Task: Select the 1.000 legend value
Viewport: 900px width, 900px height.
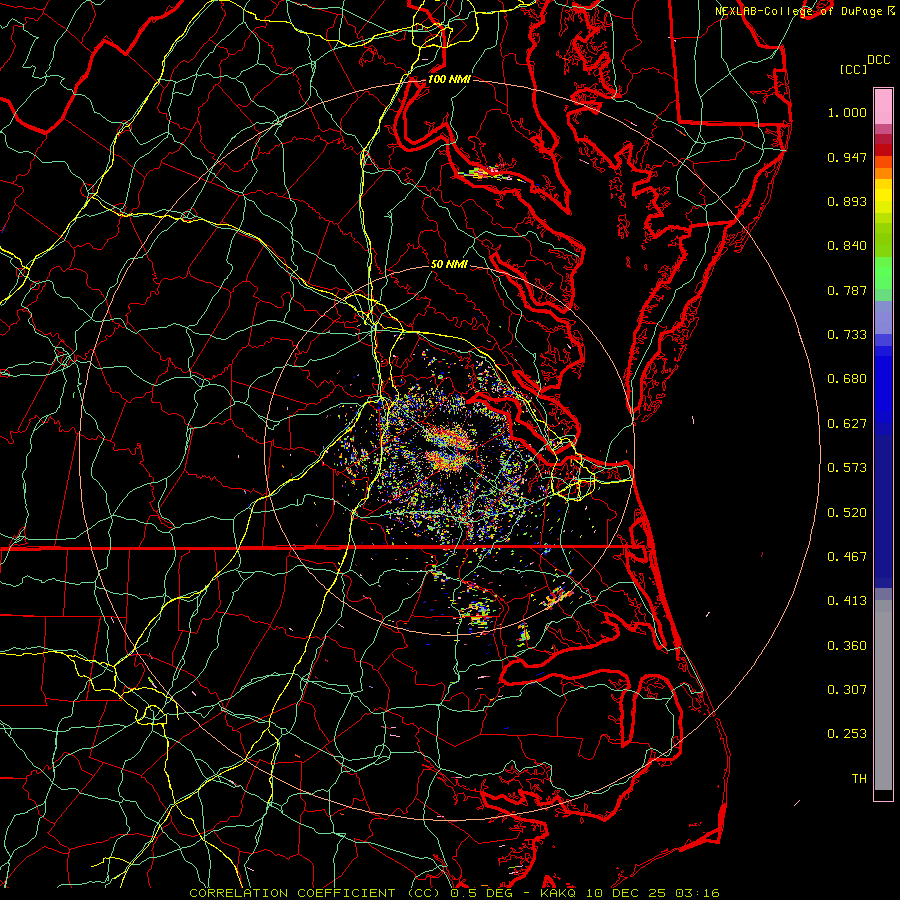Action: (x=847, y=112)
